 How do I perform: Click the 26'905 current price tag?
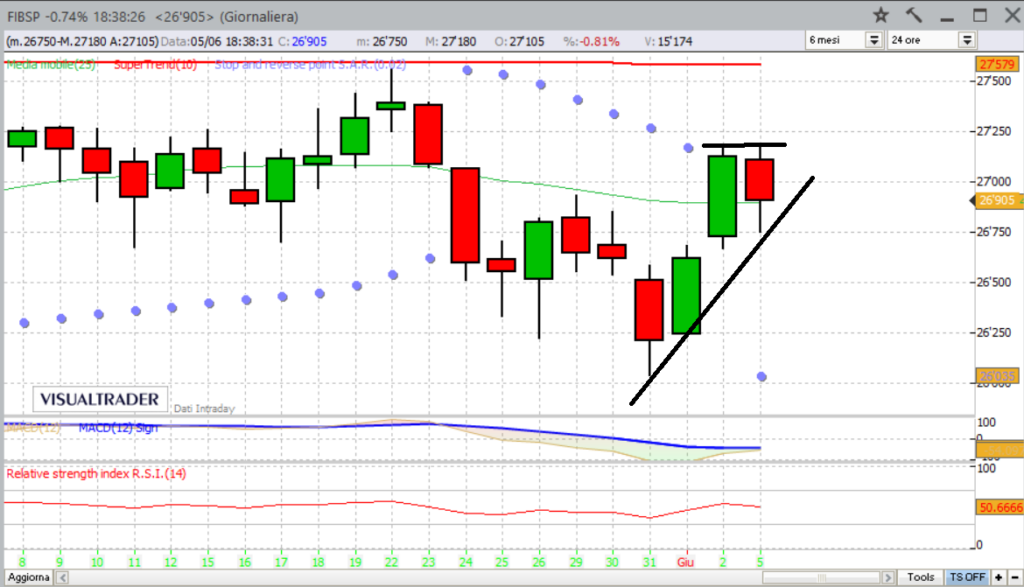point(995,201)
